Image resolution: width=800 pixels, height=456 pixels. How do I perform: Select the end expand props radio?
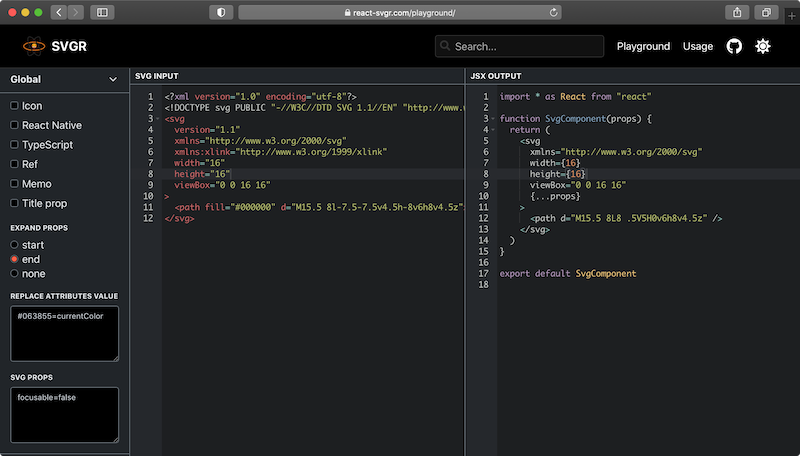click(14, 259)
